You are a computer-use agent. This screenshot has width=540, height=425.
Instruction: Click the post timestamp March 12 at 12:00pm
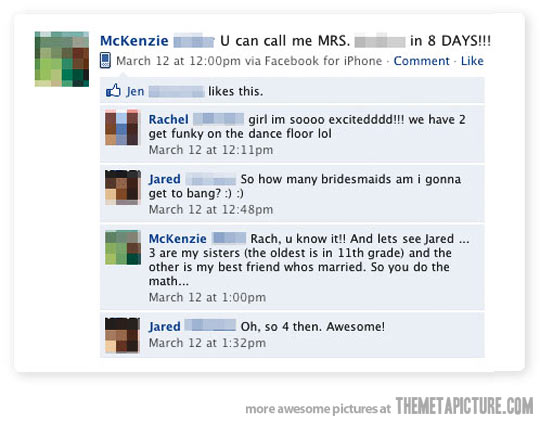pos(178,61)
